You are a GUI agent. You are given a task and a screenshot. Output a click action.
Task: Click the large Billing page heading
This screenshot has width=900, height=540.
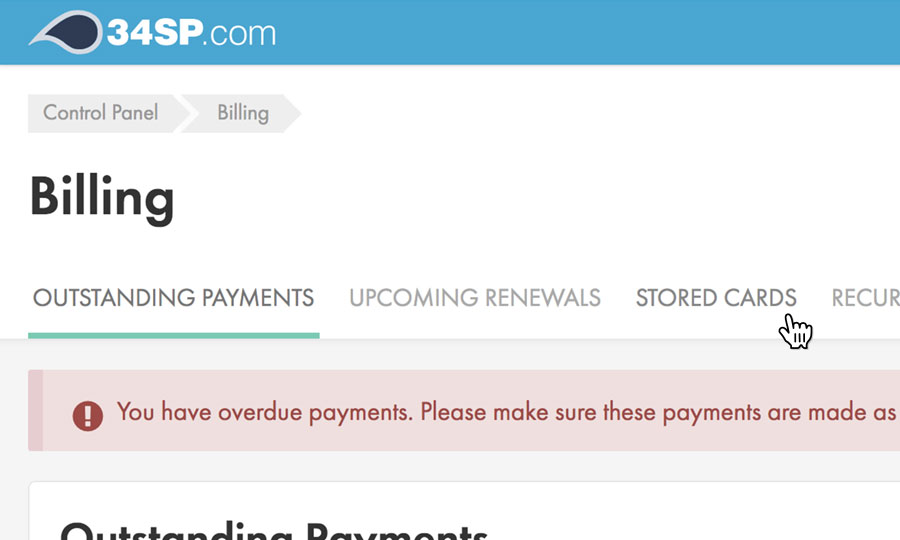pyautogui.click(x=102, y=198)
